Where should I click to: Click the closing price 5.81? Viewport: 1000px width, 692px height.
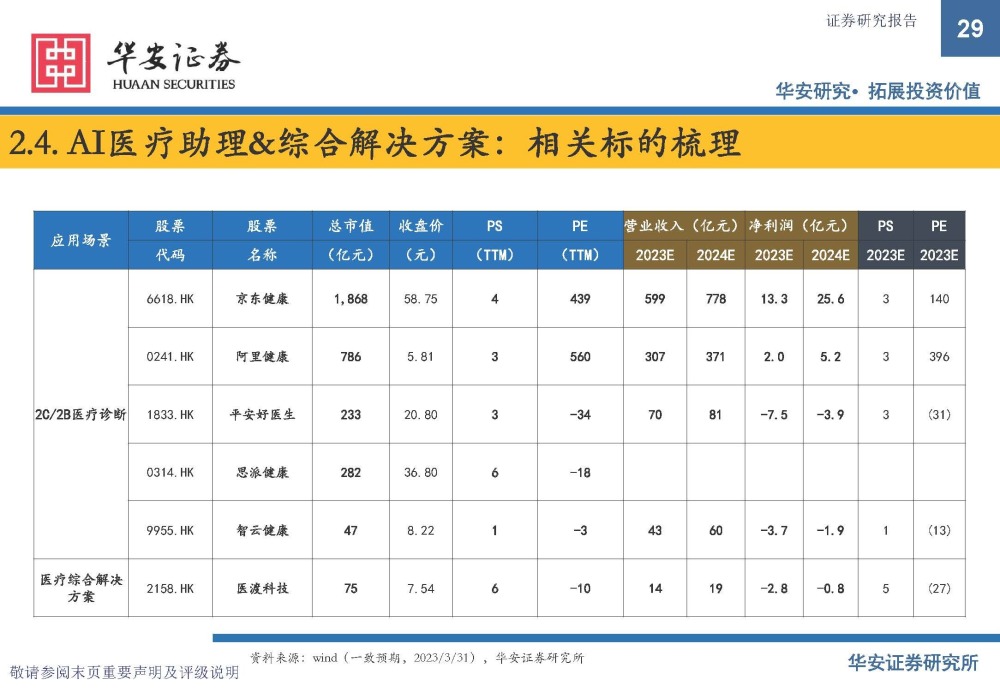point(421,357)
